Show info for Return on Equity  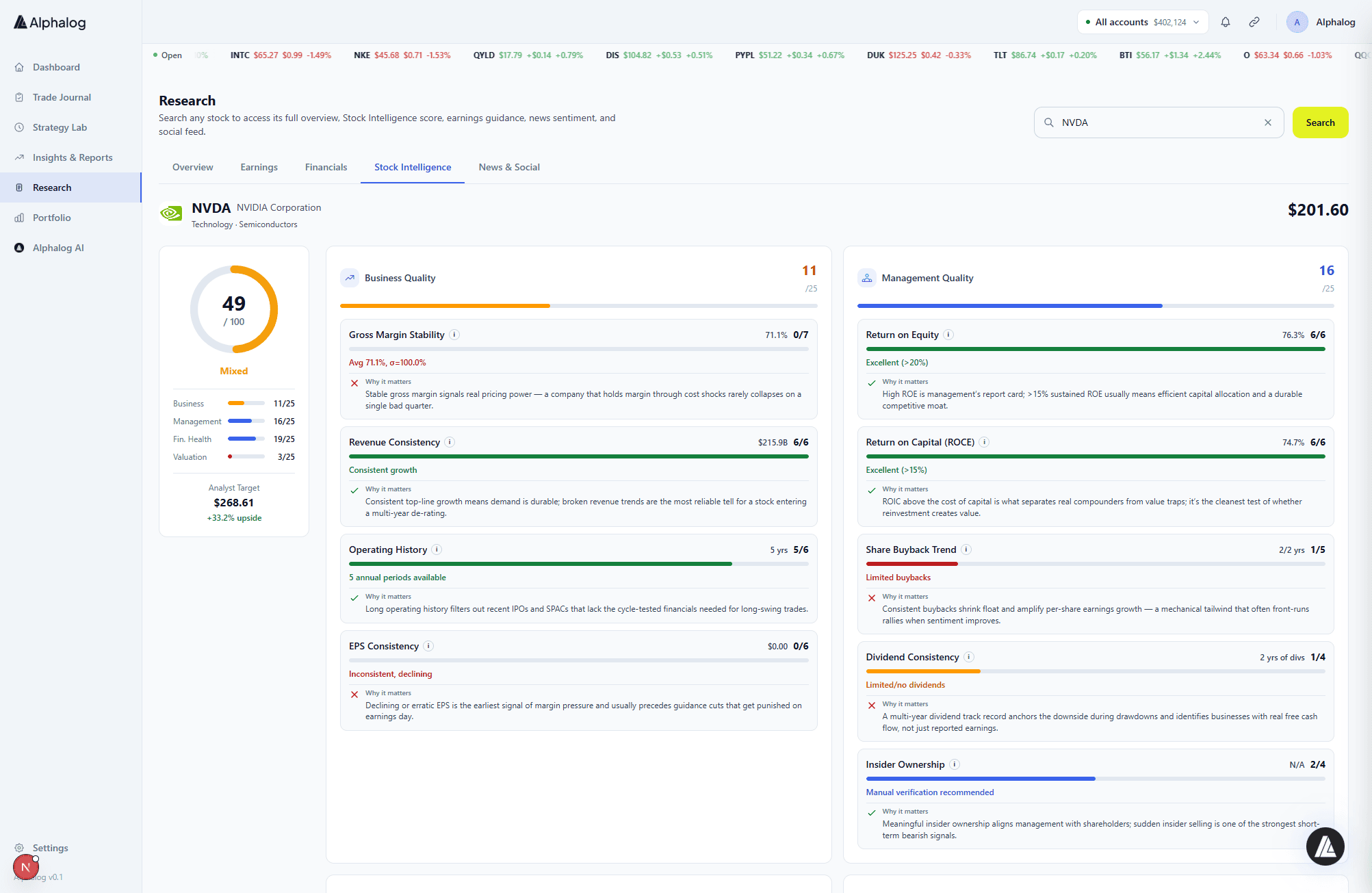click(948, 335)
